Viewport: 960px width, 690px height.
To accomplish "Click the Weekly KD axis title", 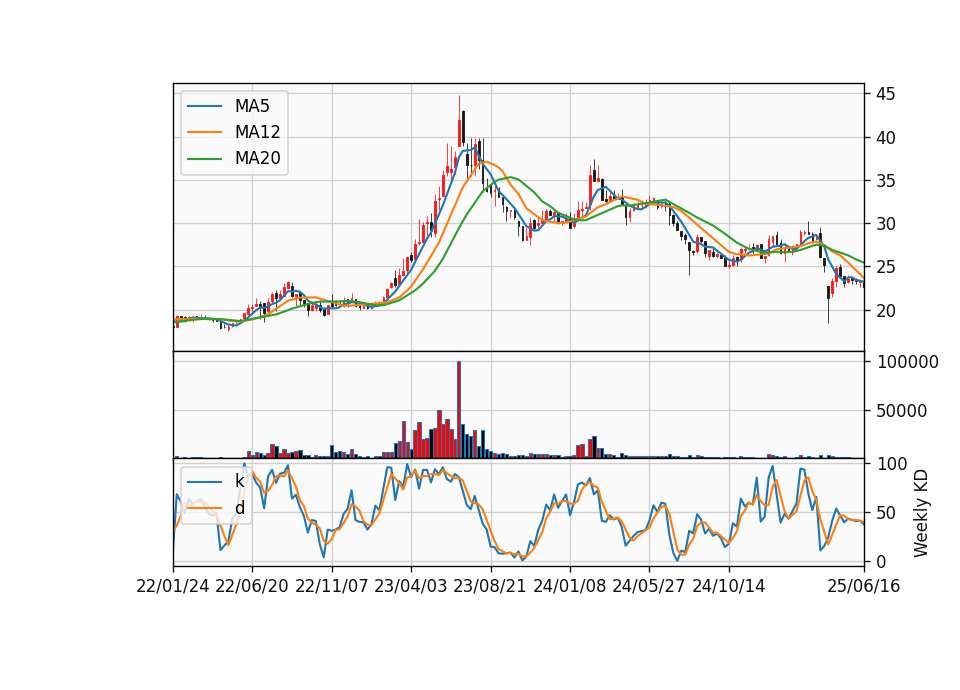I will (x=920, y=513).
